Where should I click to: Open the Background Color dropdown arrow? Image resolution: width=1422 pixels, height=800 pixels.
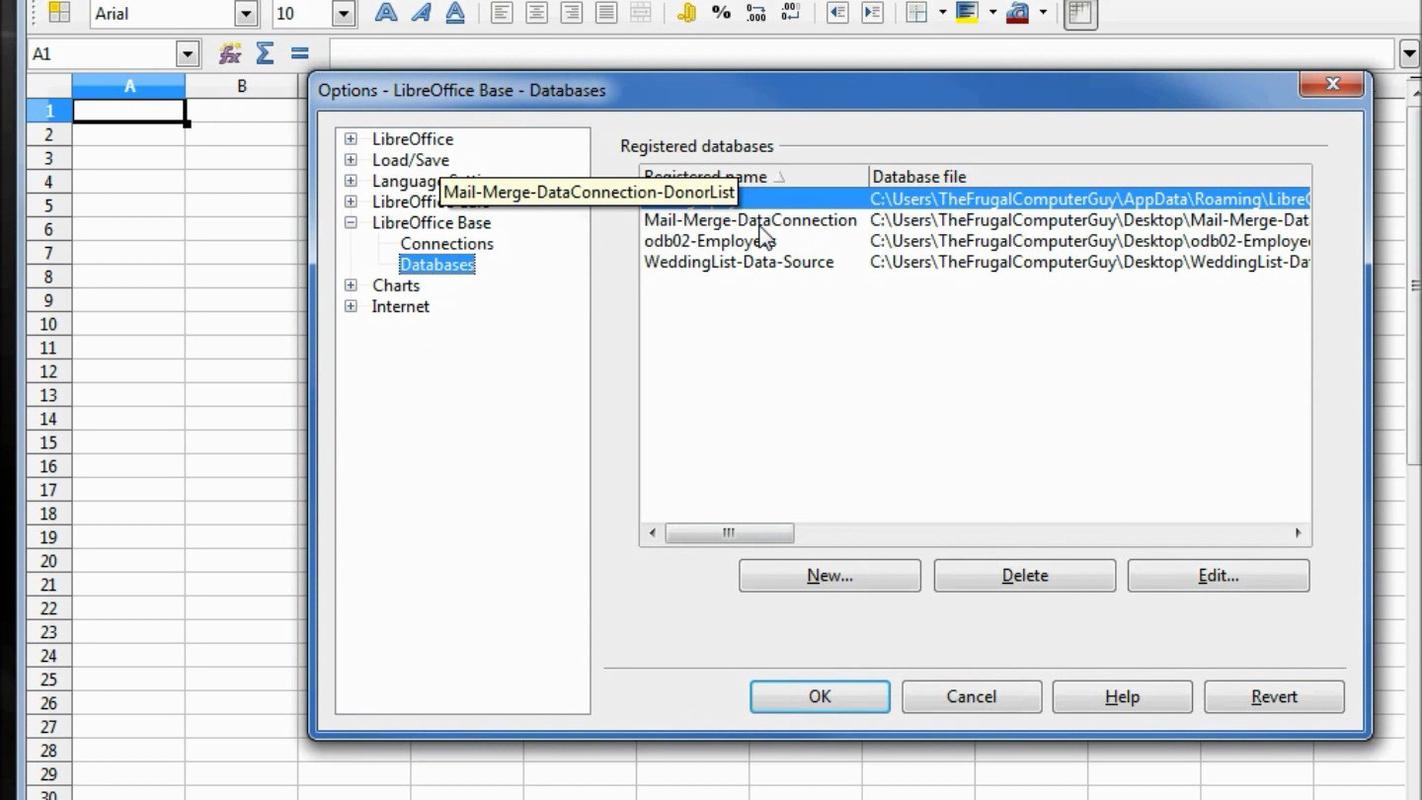click(x=992, y=13)
